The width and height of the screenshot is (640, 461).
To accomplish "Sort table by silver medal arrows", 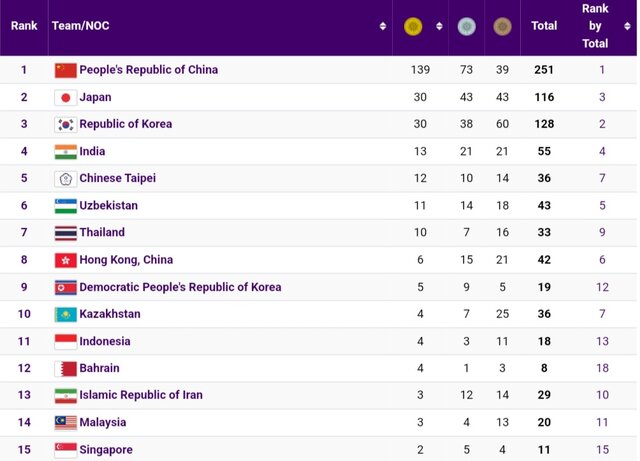I will click(482, 26).
